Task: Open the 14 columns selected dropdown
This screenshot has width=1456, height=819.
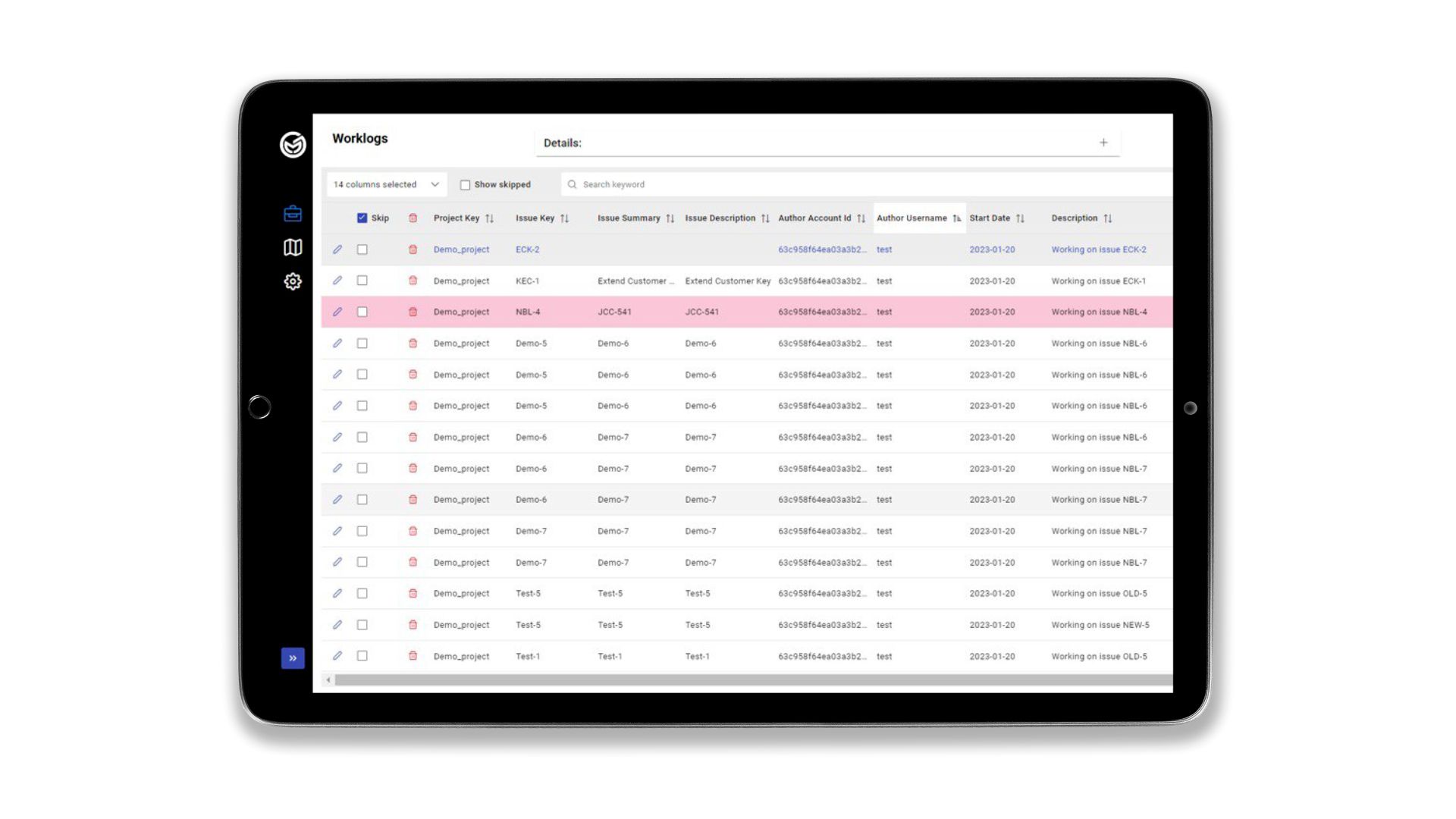Action: coord(386,184)
